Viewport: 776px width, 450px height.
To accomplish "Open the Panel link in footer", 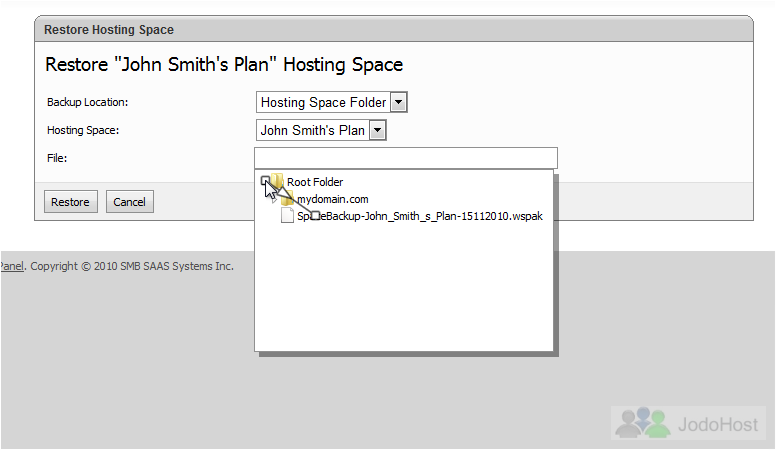I will point(12,266).
